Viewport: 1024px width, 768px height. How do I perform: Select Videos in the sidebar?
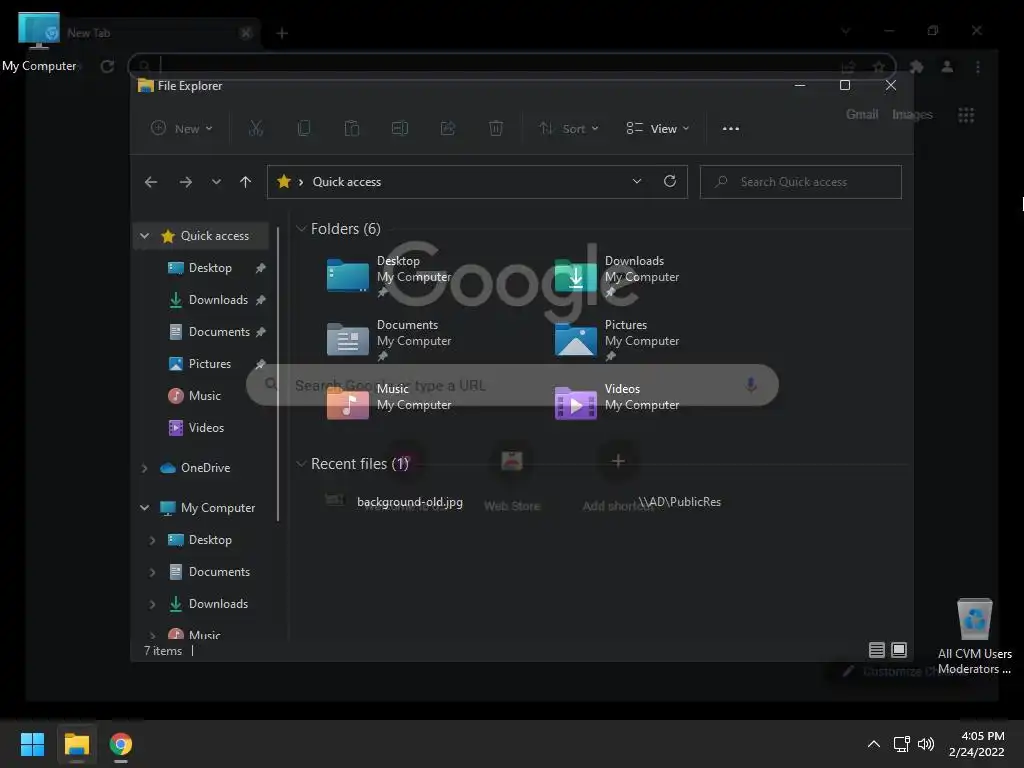pos(206,428)
